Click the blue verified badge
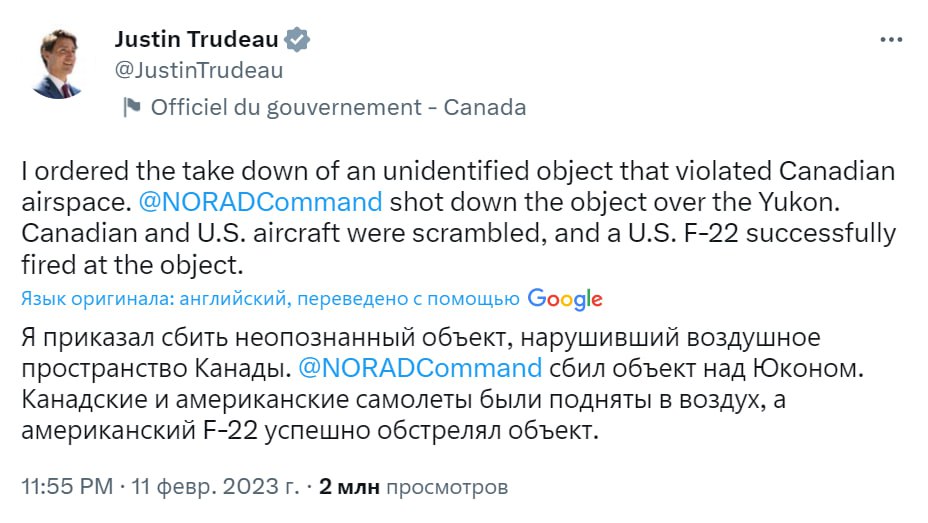This screenshot has height=523, width=928. (x=298, y=39)
